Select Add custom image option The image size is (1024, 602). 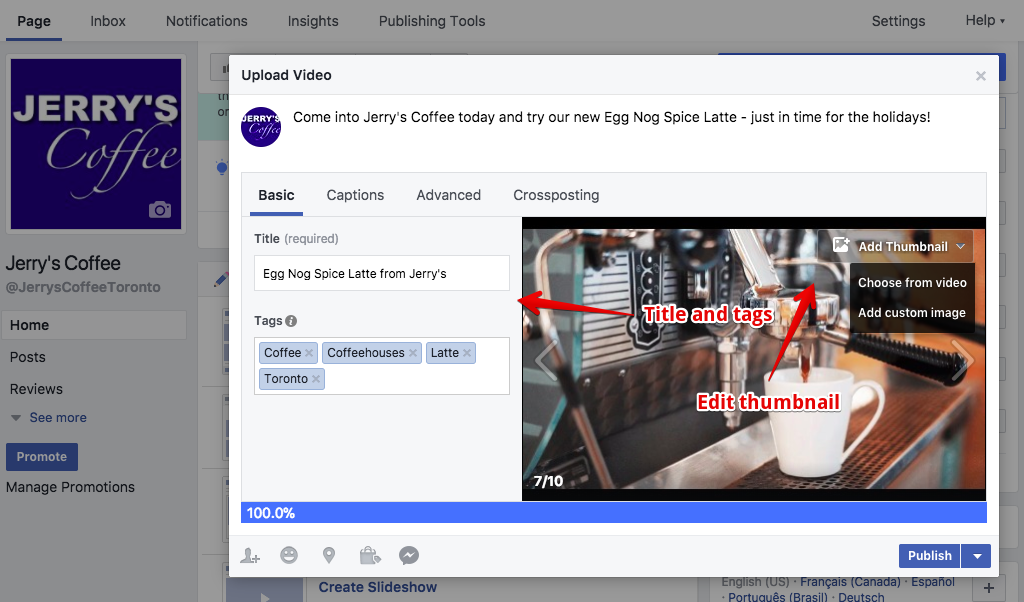coord(912,313)
